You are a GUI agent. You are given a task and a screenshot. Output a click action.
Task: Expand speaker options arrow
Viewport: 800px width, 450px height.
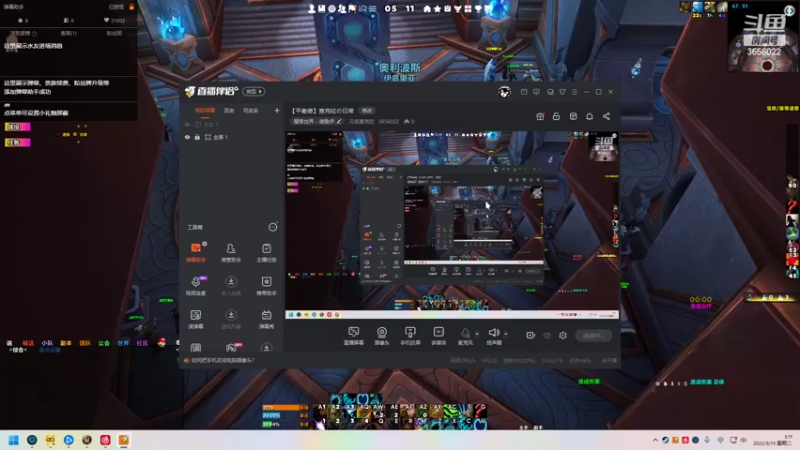pyautogui.click(x=506, y=334)
